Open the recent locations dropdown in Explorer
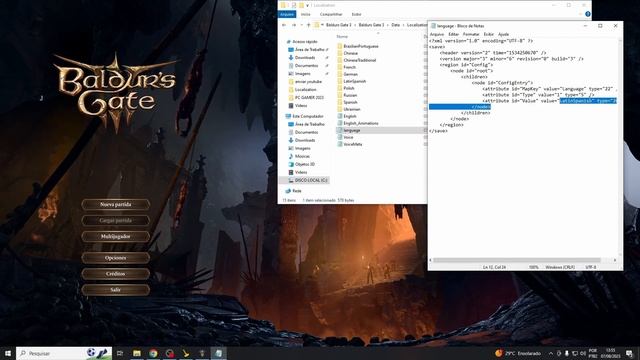 tap(302, 25)
